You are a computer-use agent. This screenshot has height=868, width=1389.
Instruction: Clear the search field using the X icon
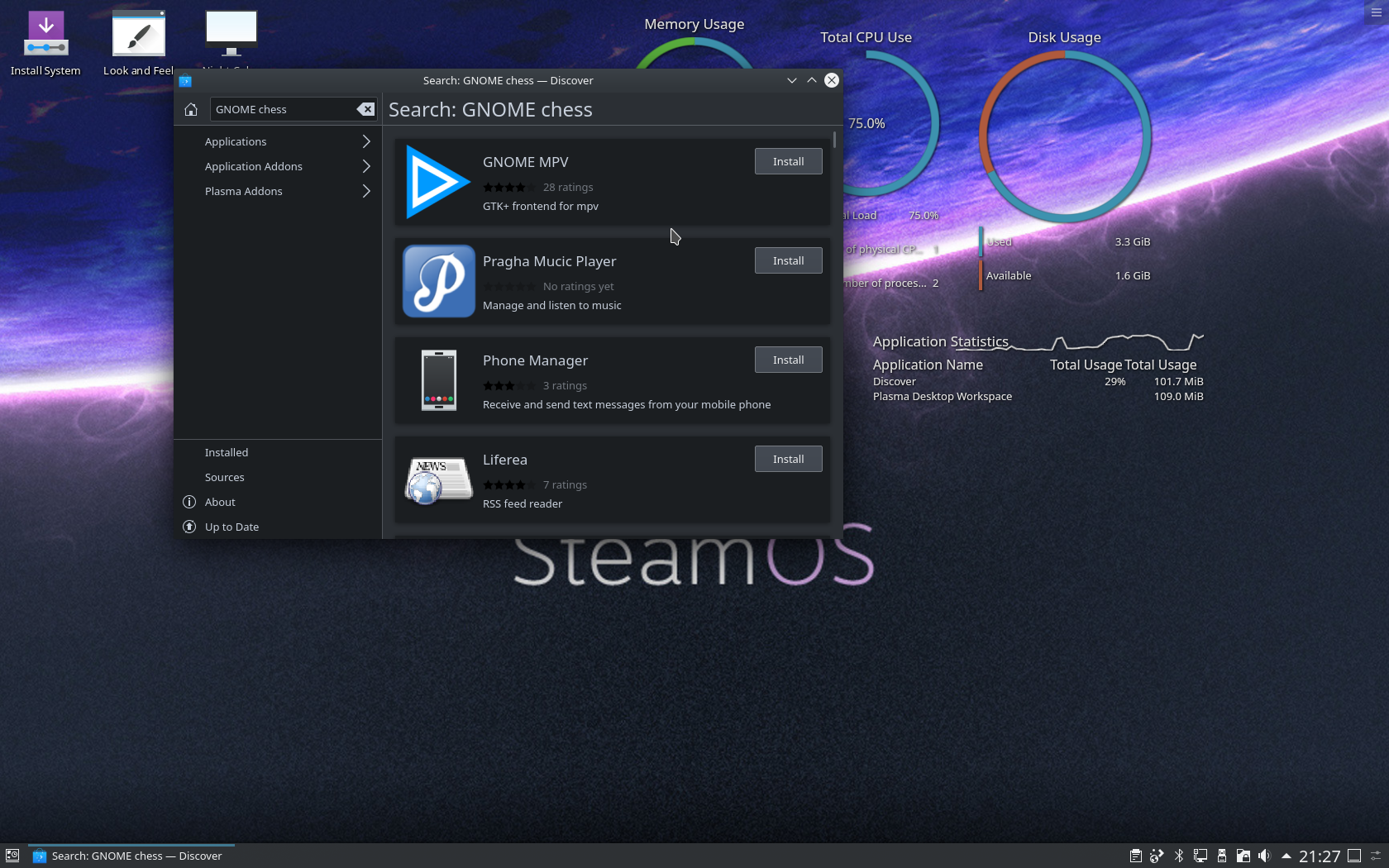point(366,109)
